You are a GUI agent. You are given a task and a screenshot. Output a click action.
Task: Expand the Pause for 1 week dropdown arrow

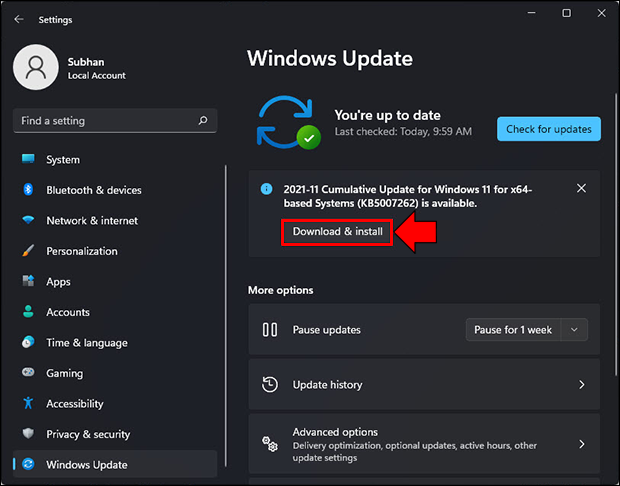(x=574, y=330)
